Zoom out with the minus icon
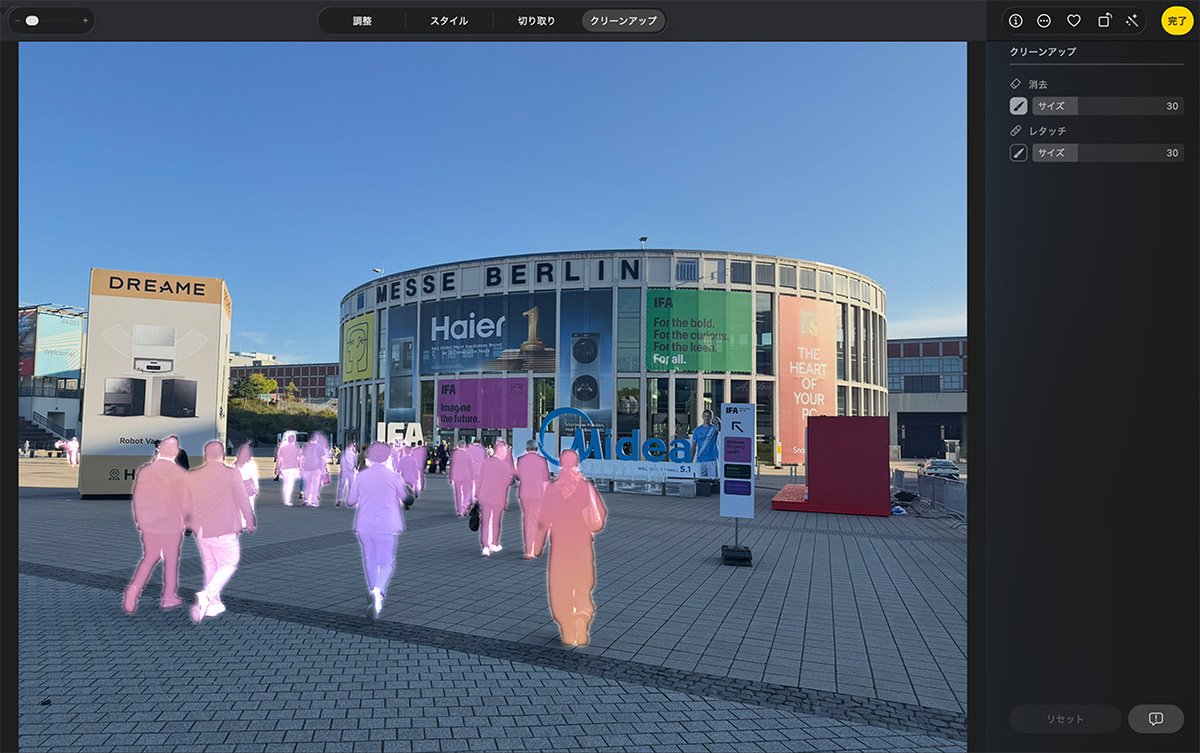This screenshot has width=1200, height=753. (x=19, y=20)
